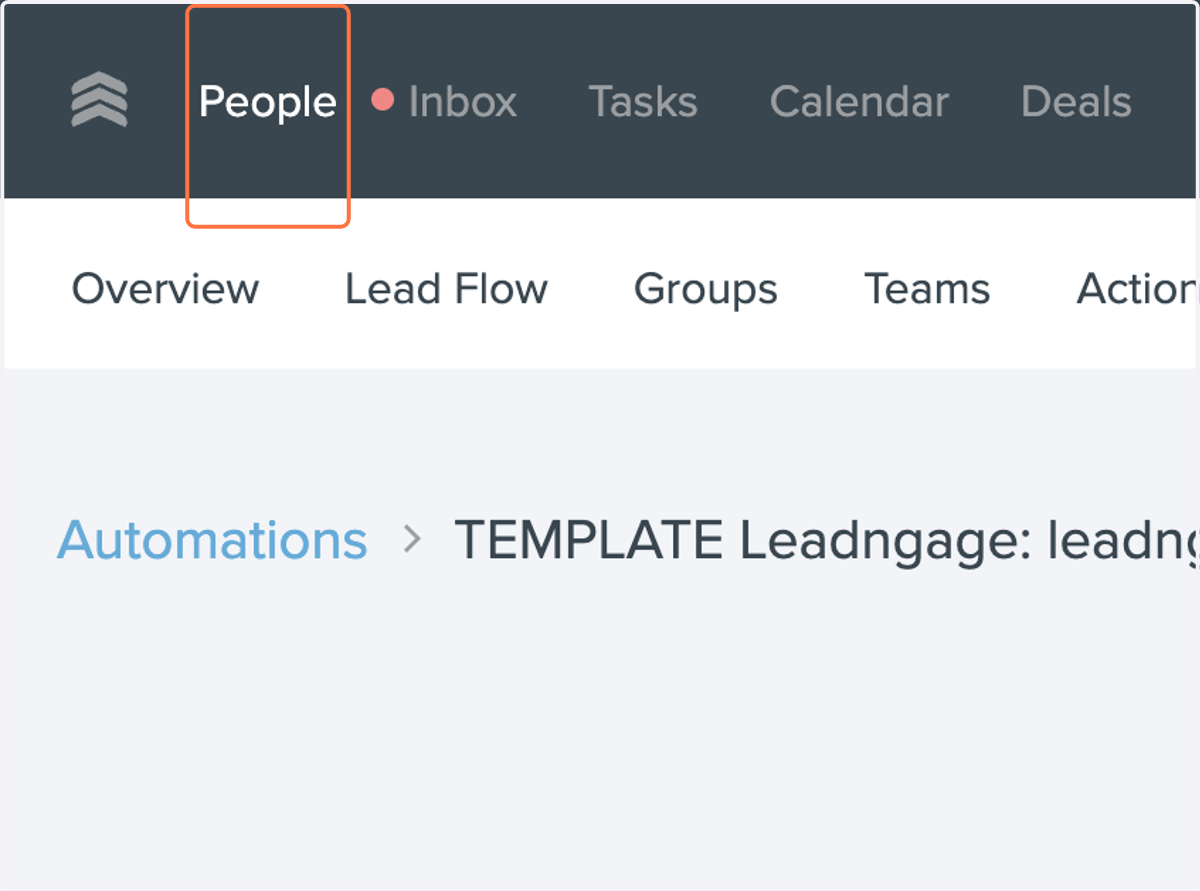1200x891 pixels.
Task: Open the Lead Flow sub-tab
Action: (x=446, y=289)
